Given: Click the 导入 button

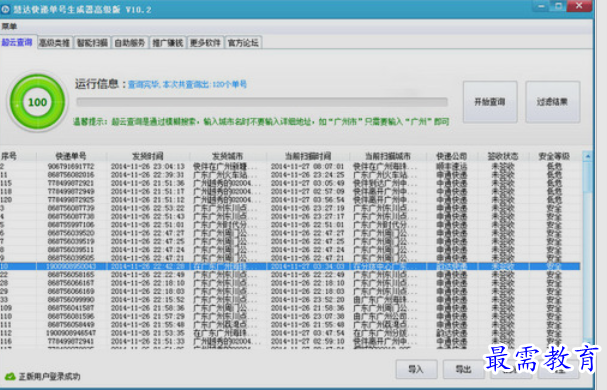Looking at the screenshot, I should click(x=416, y=369).
